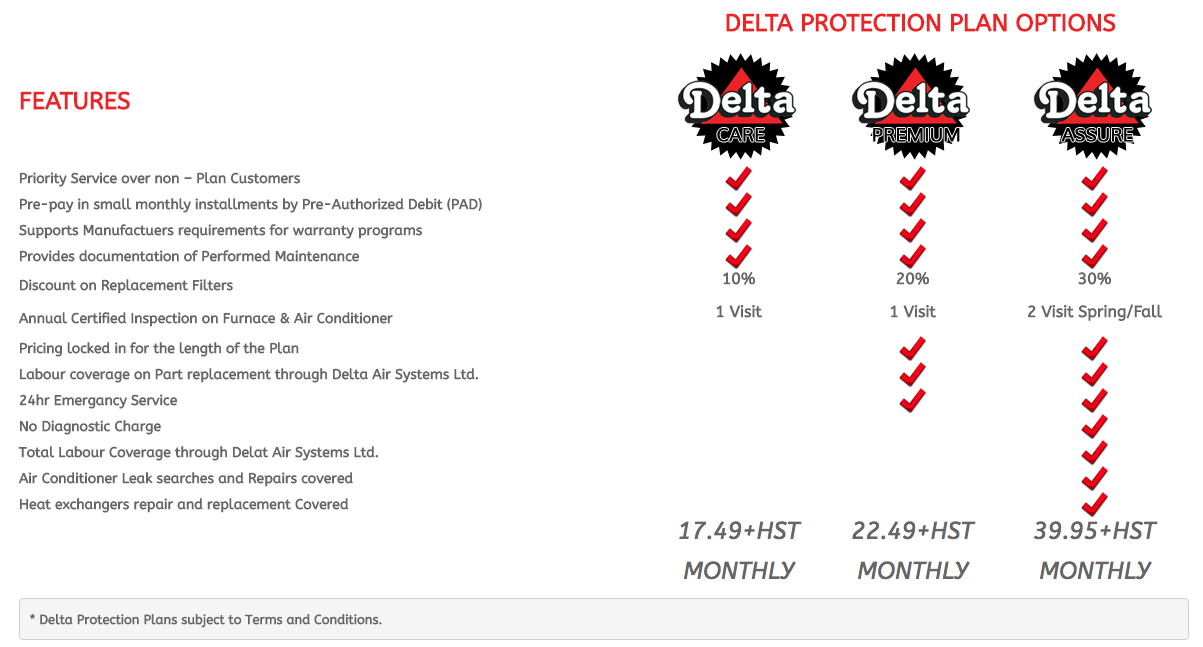The height and width of the screenshot is (647, 1203).
Task: Click the 39.95+HST monthly price
Action: (1095, 550)
